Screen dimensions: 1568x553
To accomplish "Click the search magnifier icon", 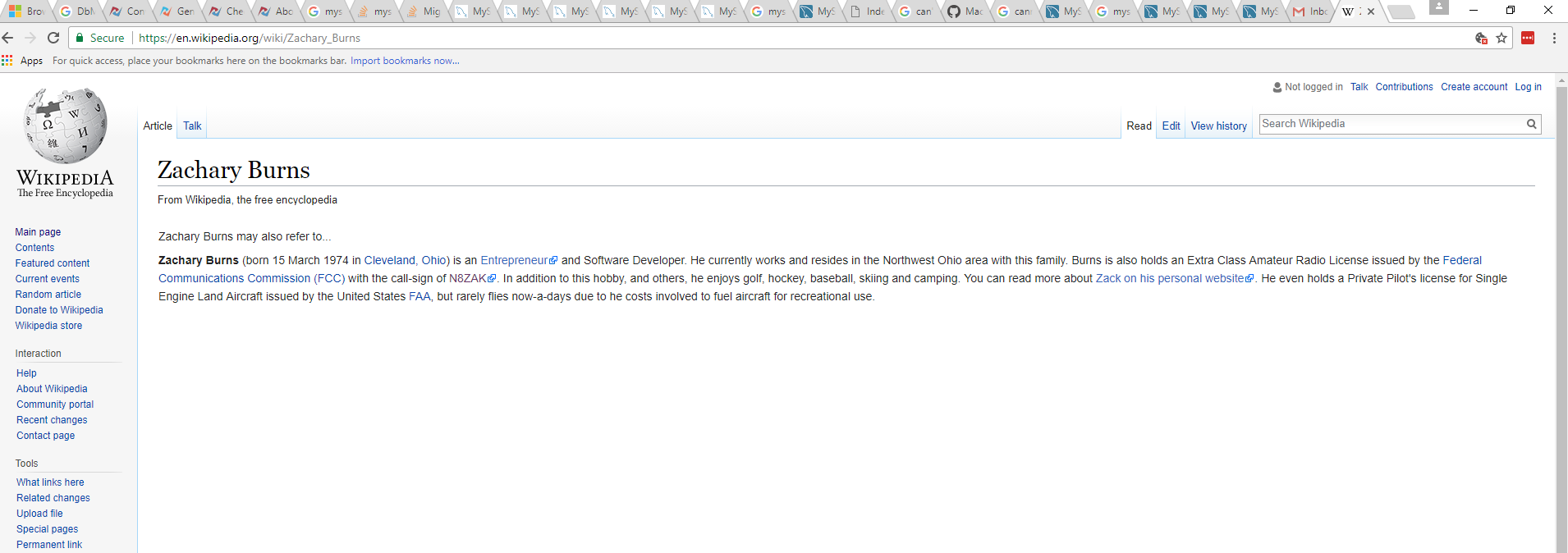I will click(x=1531, y=124).
